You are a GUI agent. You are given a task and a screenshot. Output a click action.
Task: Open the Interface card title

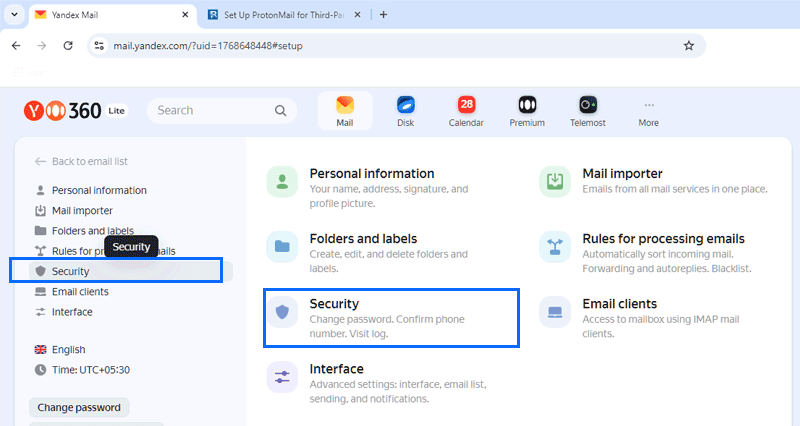336,369
